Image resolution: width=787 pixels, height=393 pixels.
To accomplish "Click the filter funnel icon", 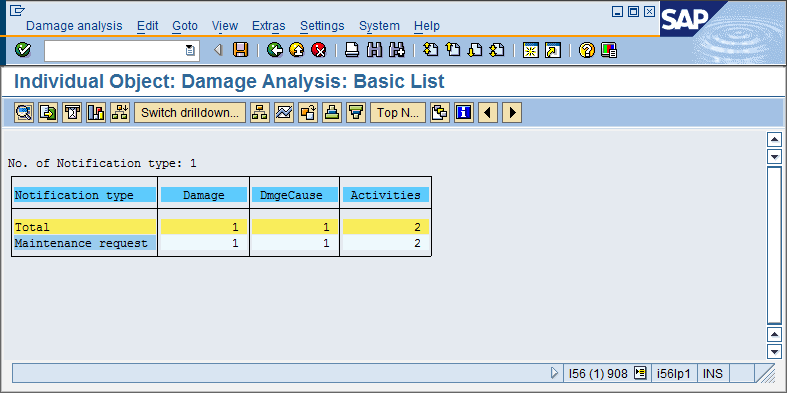I will tap(356, 113).
